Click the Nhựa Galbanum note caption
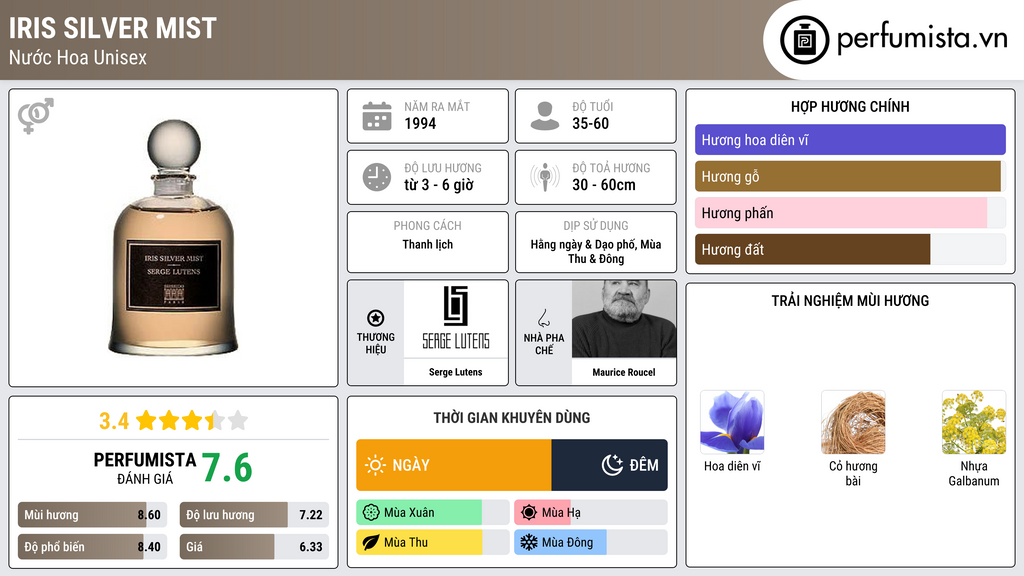The image size is (1024, 576). pos(974,473)
